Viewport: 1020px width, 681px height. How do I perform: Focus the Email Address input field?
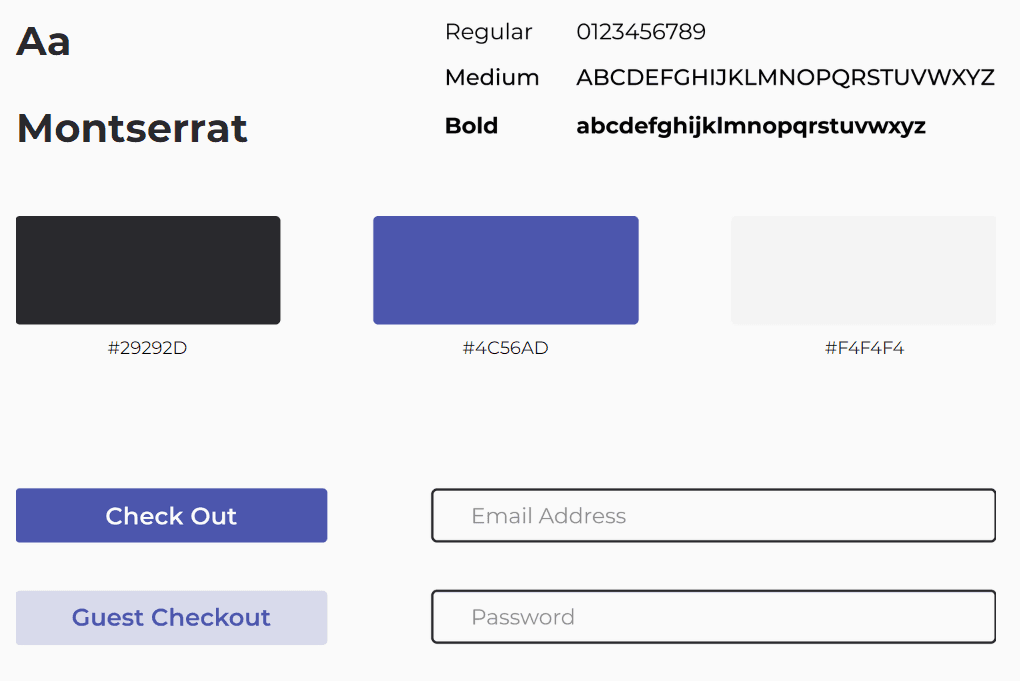tap(714, 515)
